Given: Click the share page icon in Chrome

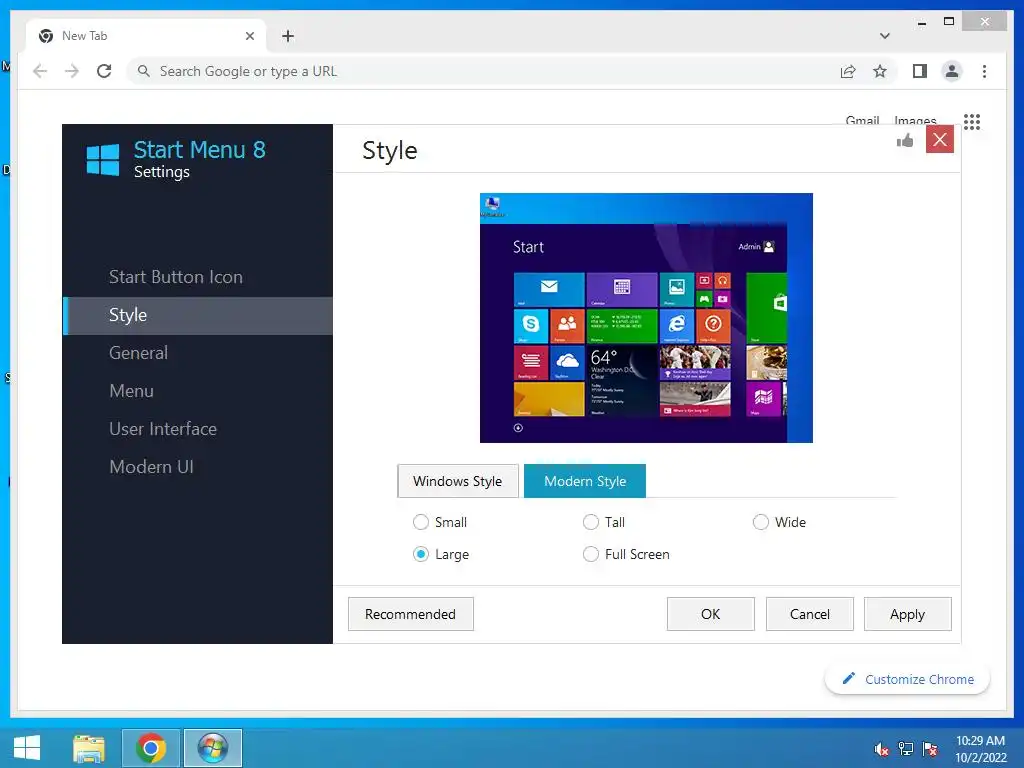Looking at the screenshot, I should pos(848,72).
